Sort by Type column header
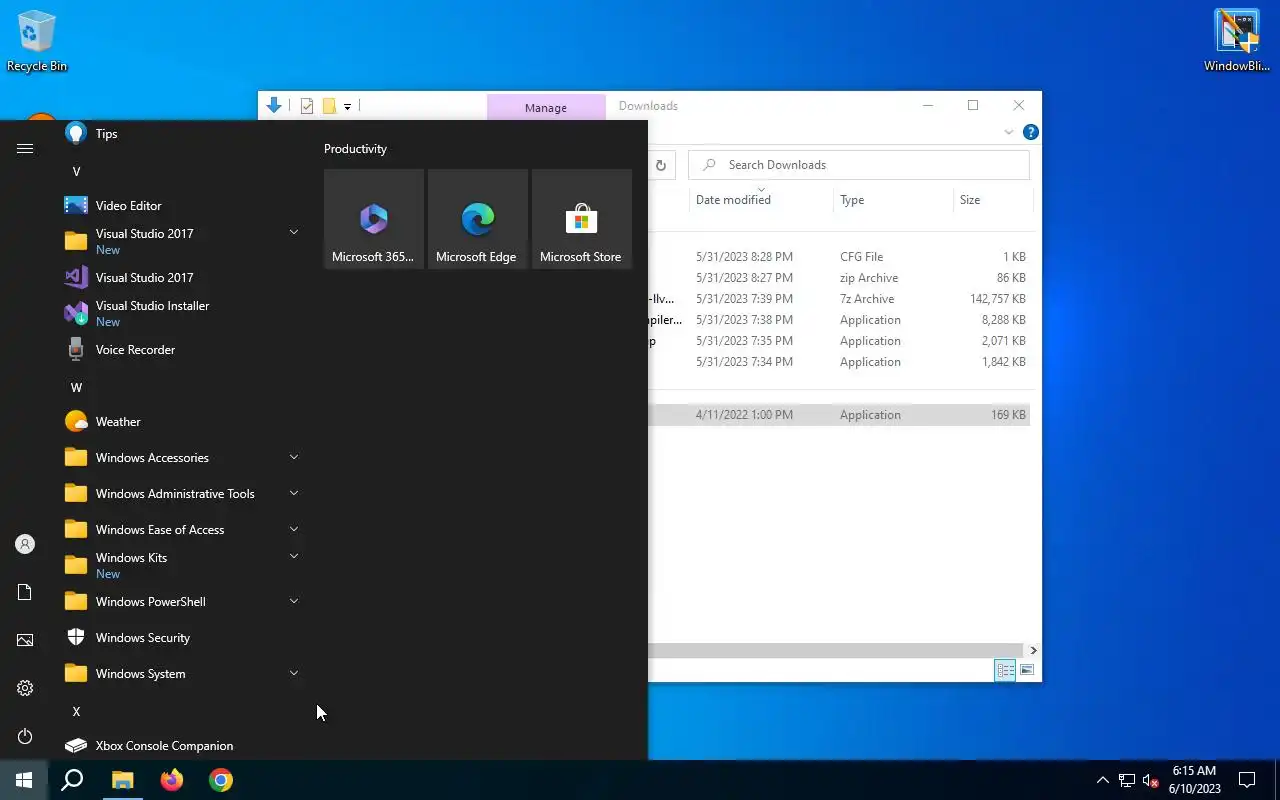Image resolution: width=1280 pixels, height=800 pixels. [893, 200]
